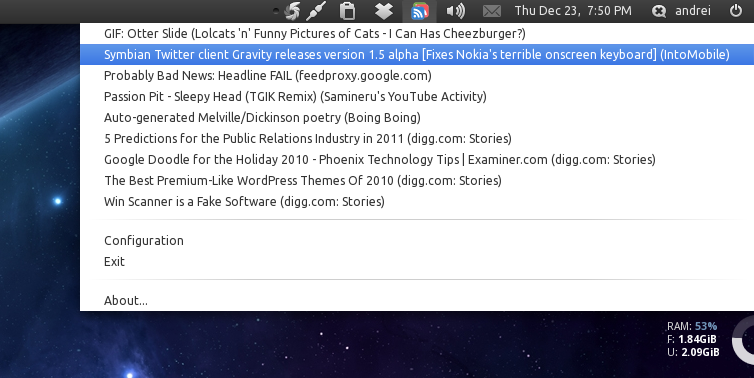Open the Thu Dec 23 clock calendar
The width and height of the screenshot is (754, 378).
pyautogui.click(x=573, y=11)
